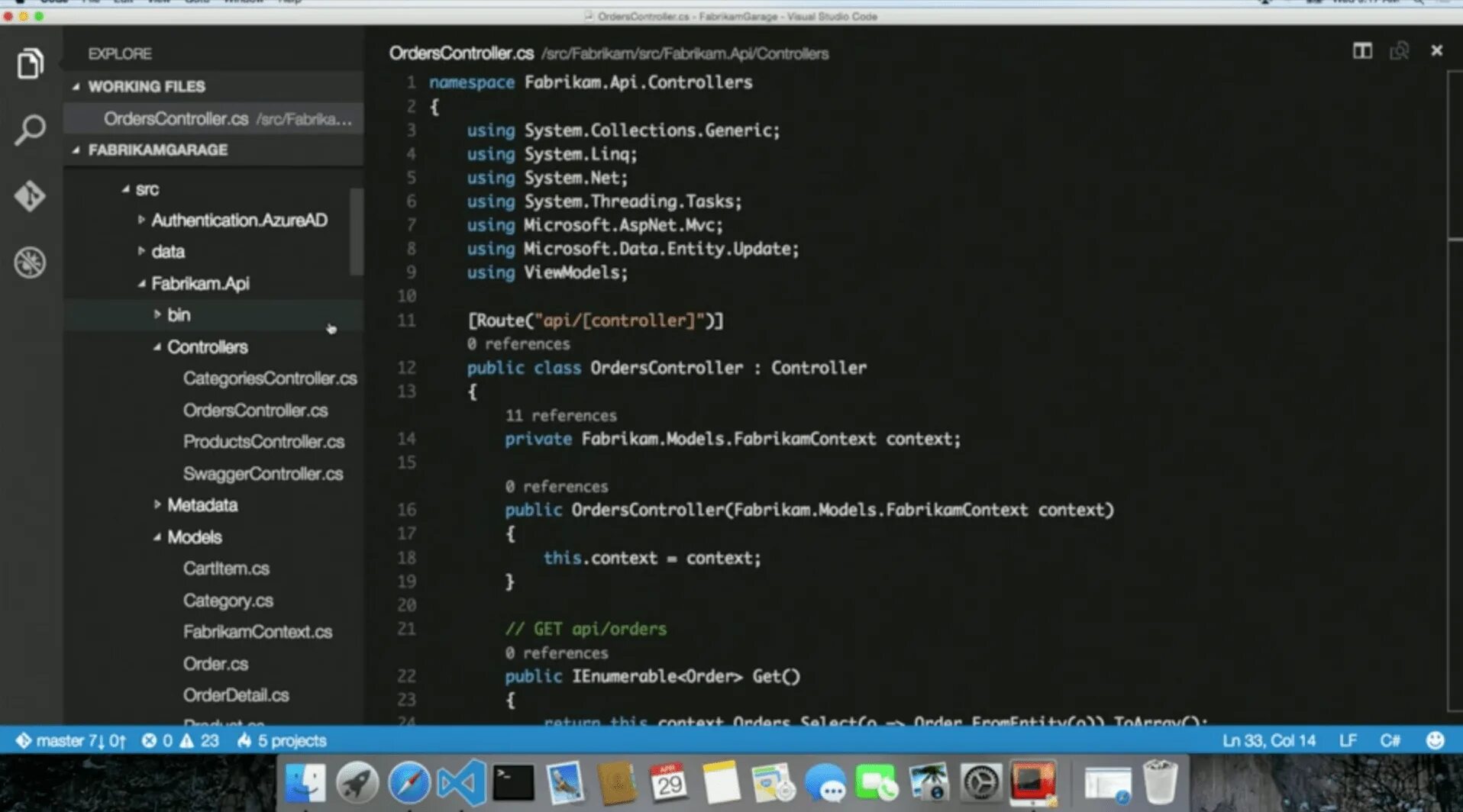Open Visual Studio Code from the Dock
Image resolution: width=1463 pixels, height=812 pixels.
tap(460, 782)
